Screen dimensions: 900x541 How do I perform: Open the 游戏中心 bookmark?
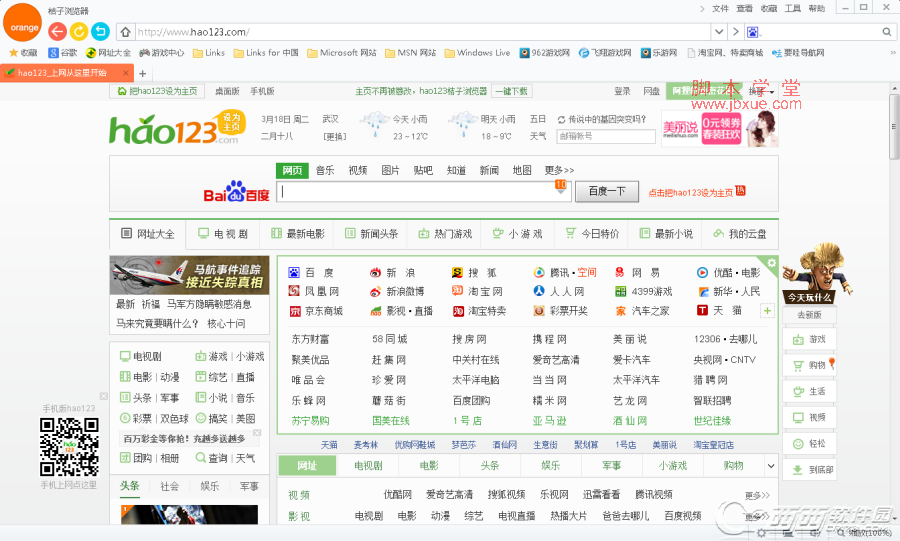(161, 53)
